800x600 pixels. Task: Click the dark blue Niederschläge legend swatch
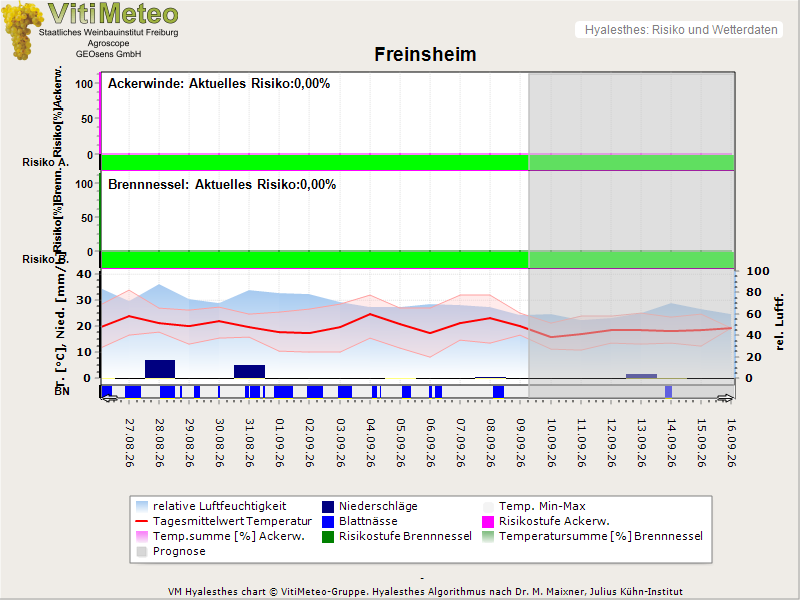(328, 507)
